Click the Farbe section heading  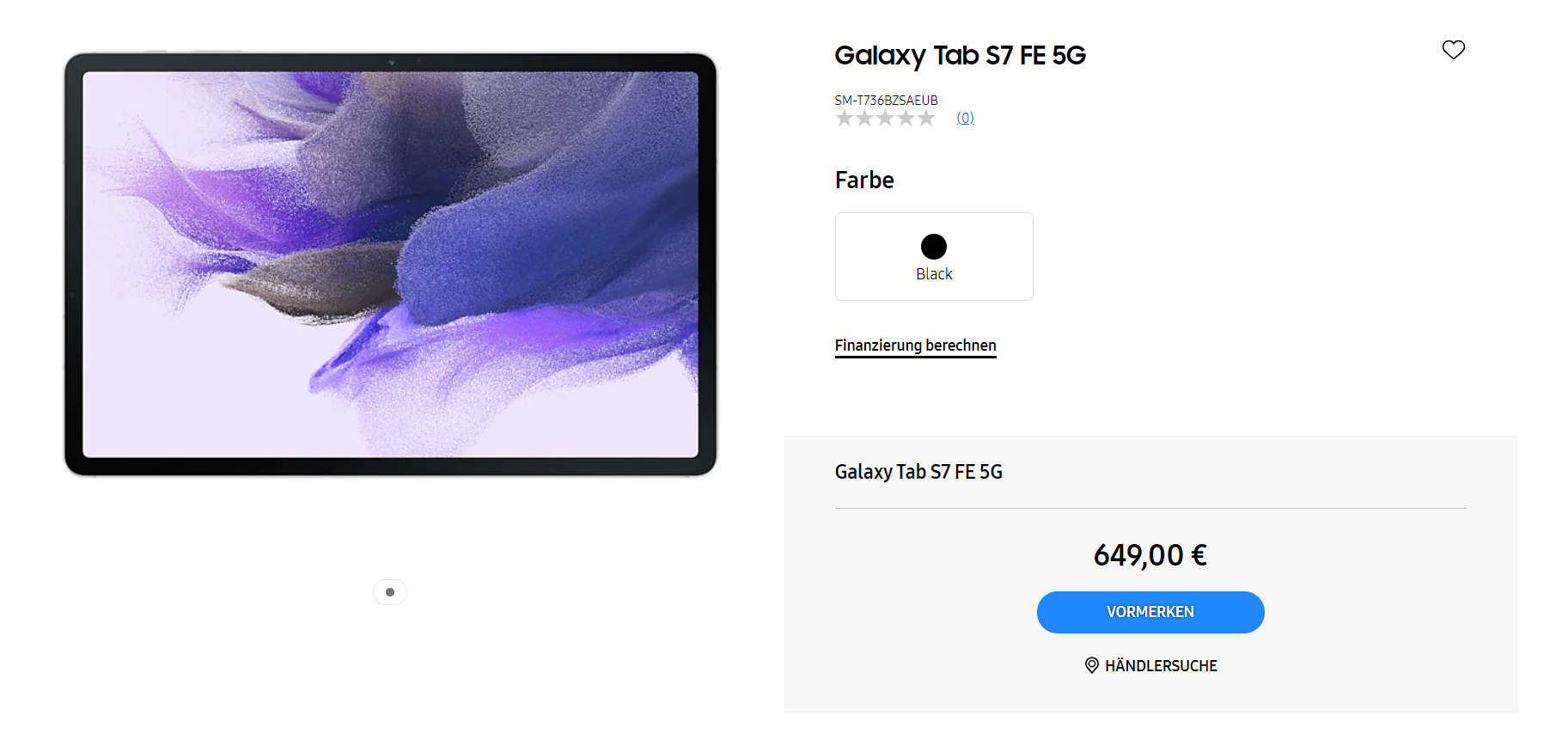(864, 180)
